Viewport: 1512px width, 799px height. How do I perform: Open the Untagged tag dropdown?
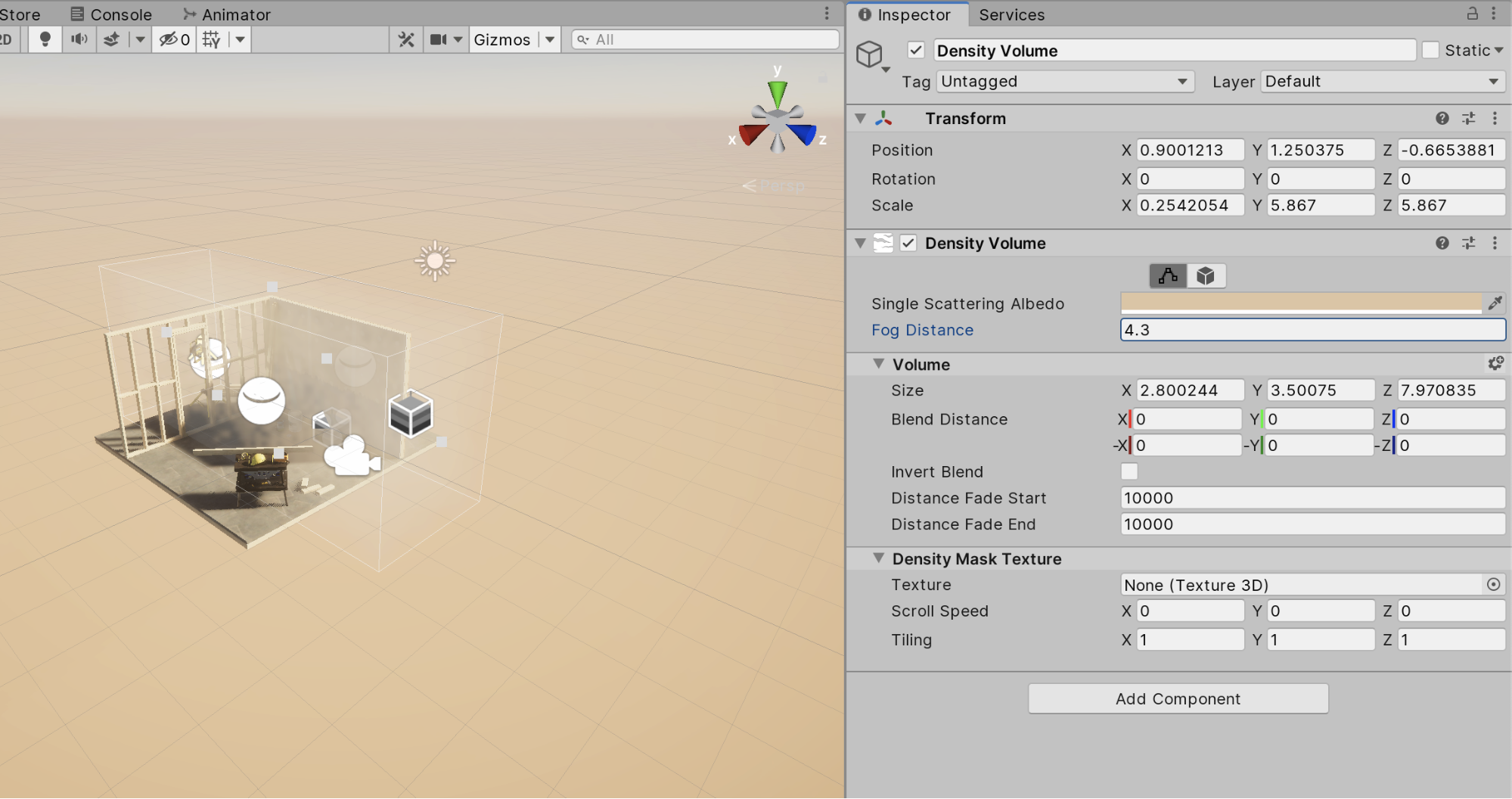click(x=1065, y=82)
